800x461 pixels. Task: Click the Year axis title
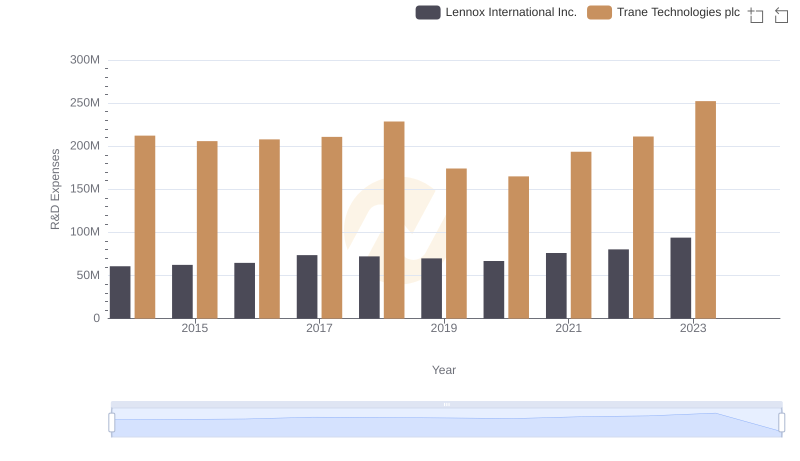(x=444, y=370)
